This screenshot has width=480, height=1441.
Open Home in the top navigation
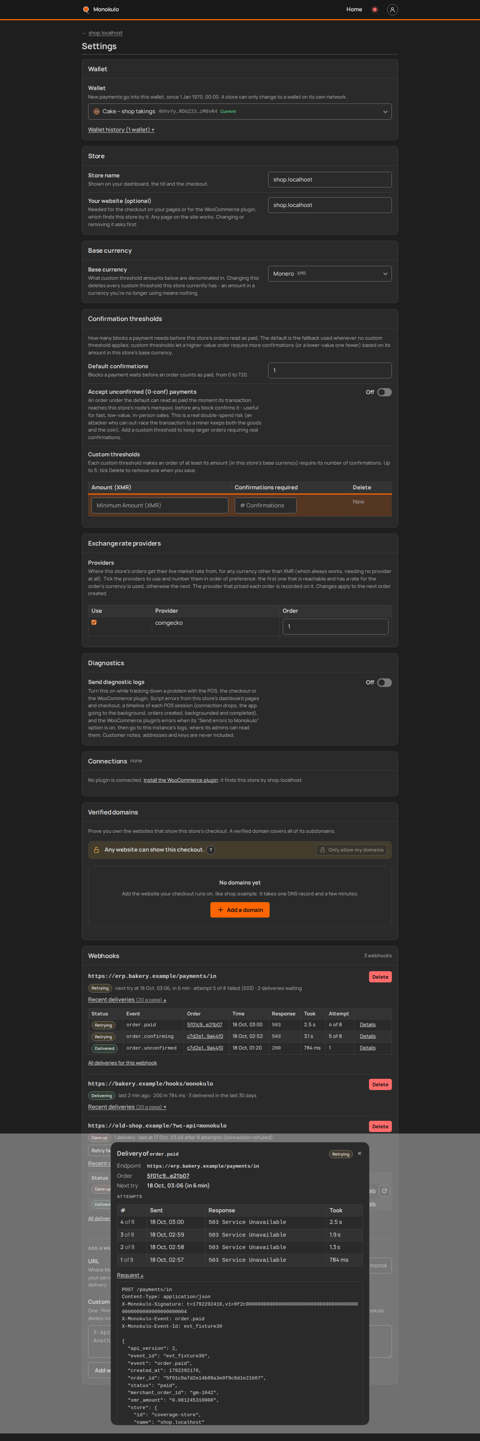[354, 9]
